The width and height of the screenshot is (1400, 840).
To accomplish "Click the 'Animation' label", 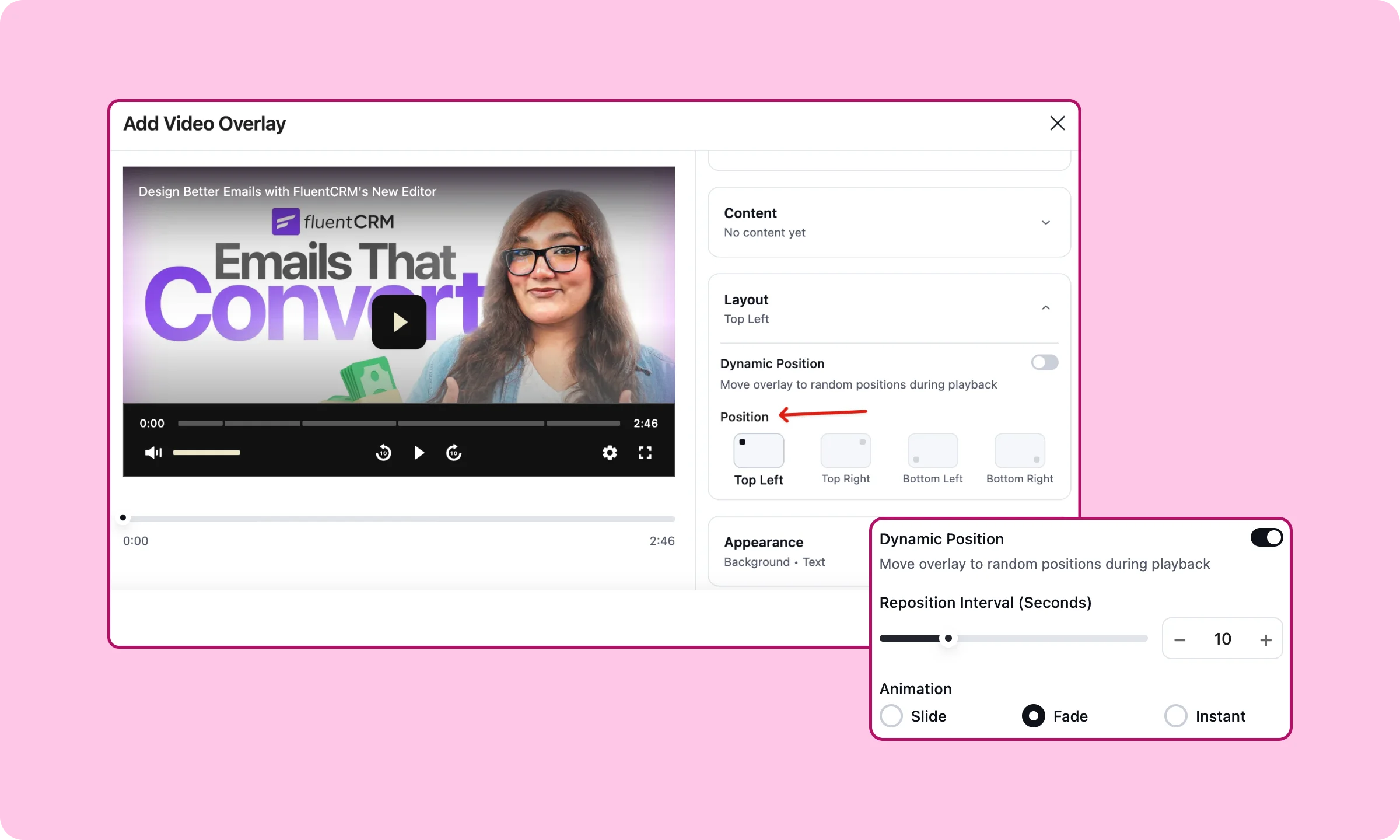I will pyautogui.click(x=915, y=689).
